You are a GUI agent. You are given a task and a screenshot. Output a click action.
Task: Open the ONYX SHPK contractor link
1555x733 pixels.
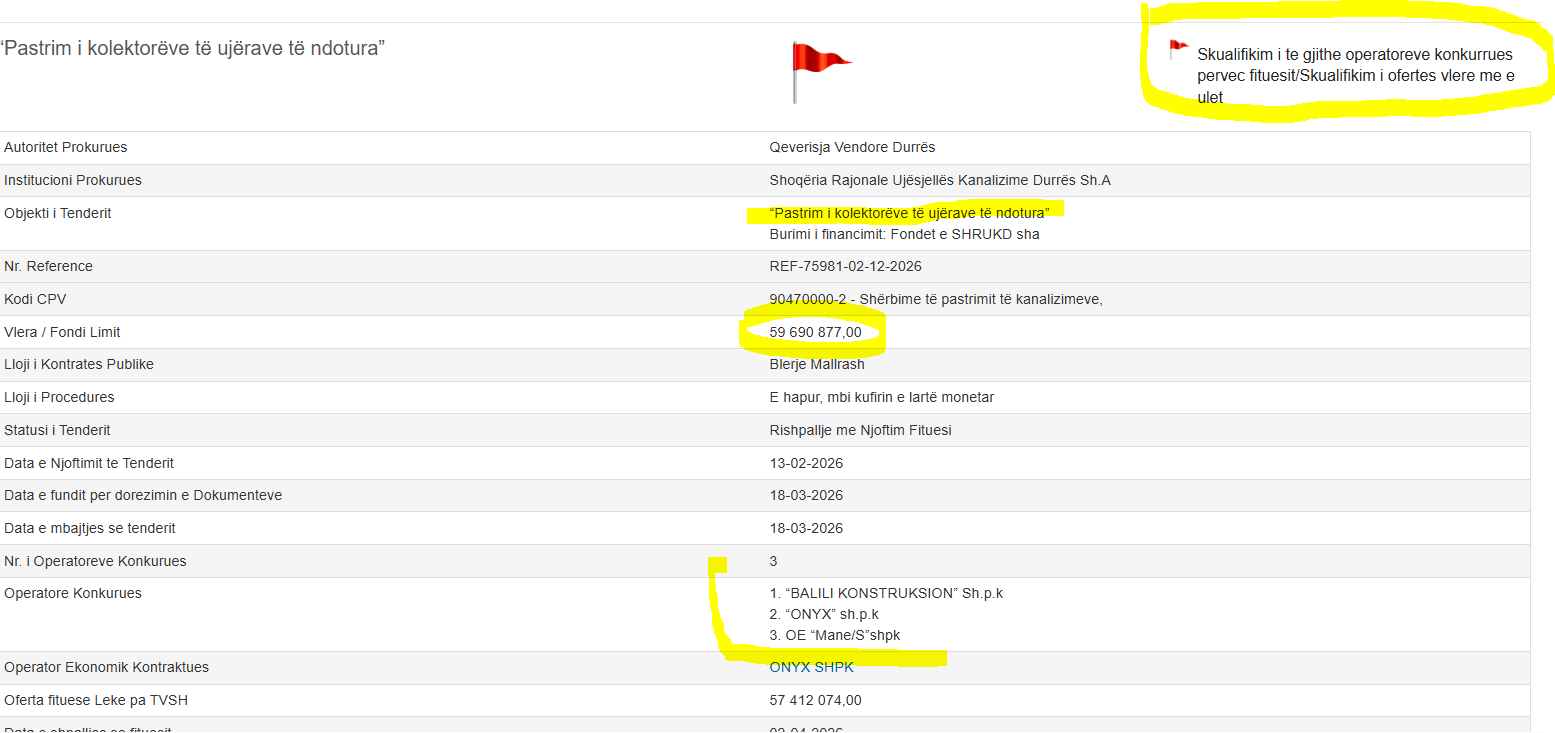coord(811,667)
